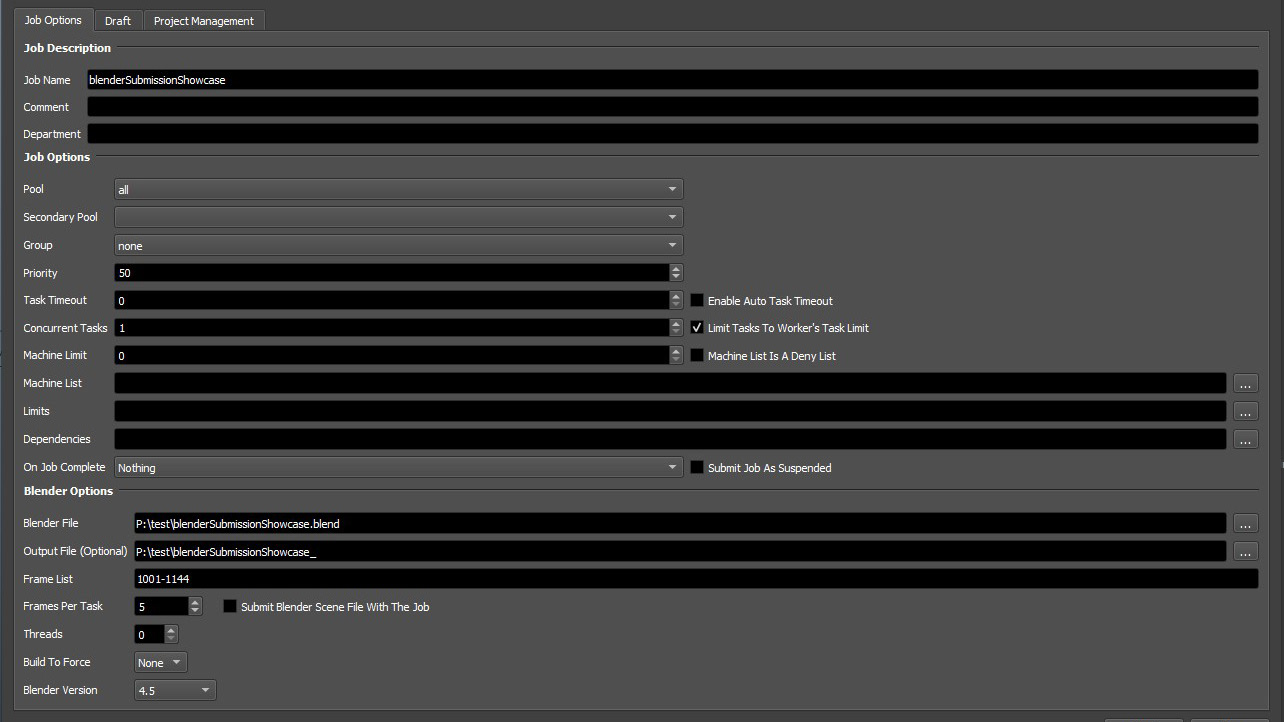Click the Limits text field
1284x722 pixels.
pos(670,411)
